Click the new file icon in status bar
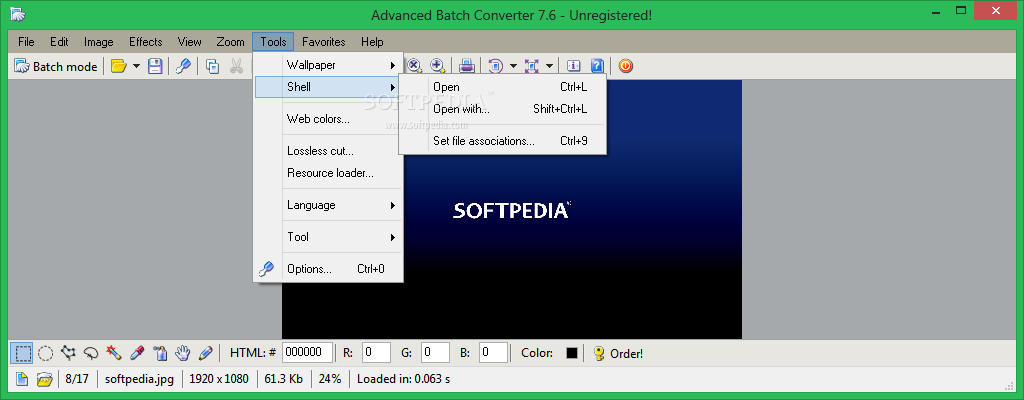Screen dimensions: 1024x400 (x=22, y=379)
